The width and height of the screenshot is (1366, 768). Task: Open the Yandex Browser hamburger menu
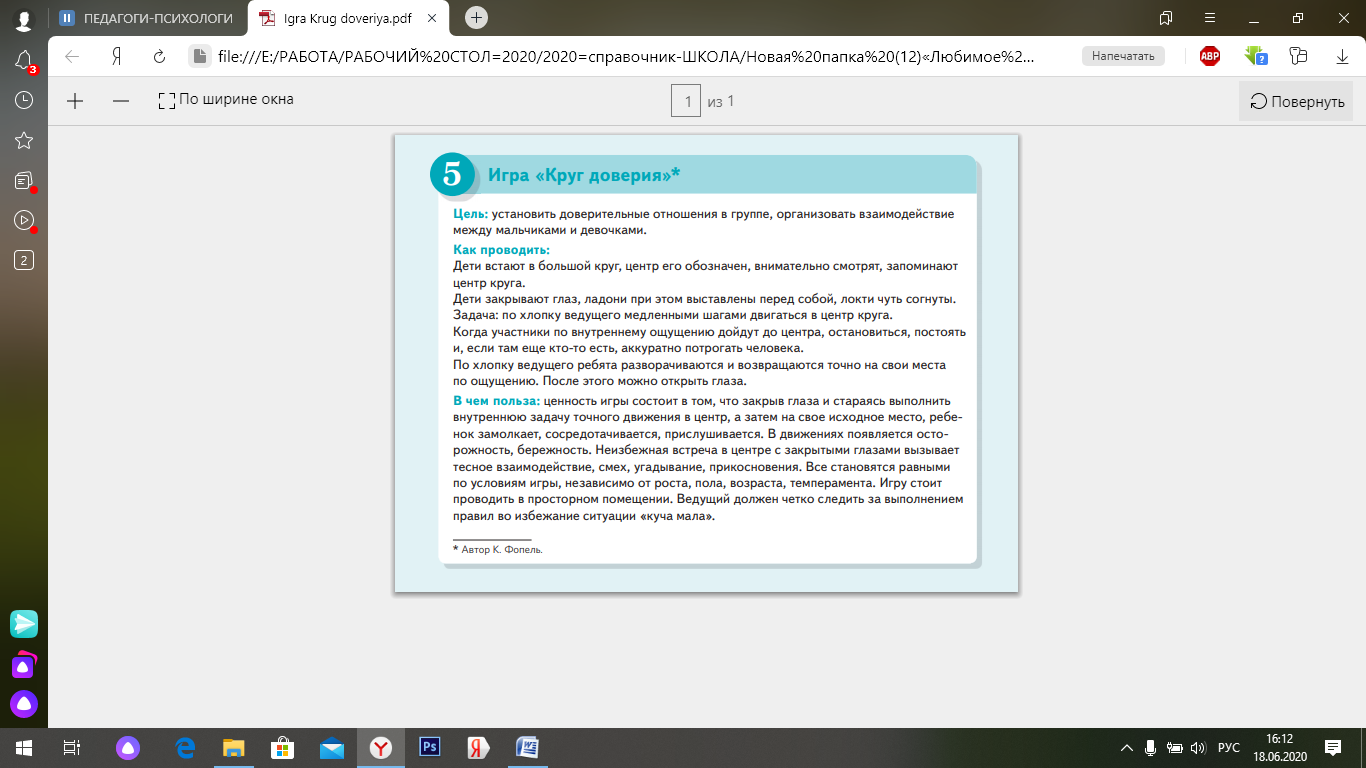coord(1210,17)
